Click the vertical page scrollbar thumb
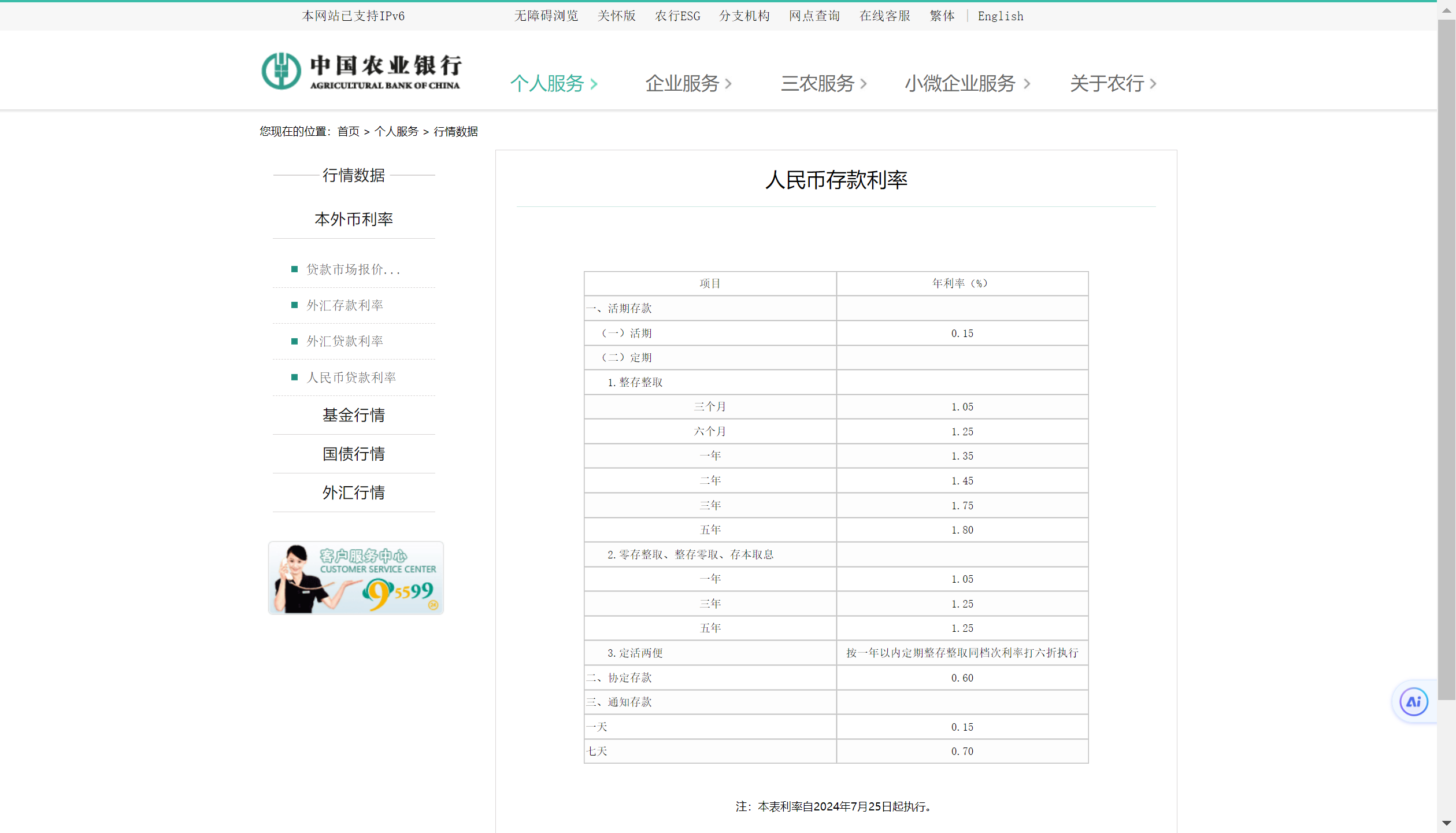Image resolution: width=1456 pixels, height=833 pixels. 1446,358
